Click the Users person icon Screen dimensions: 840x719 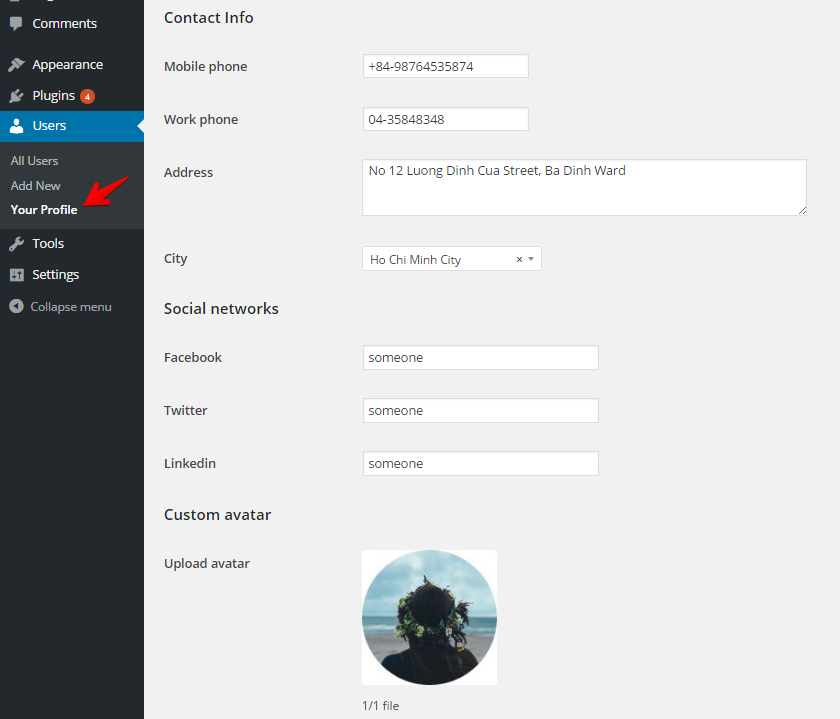point(17,126)
